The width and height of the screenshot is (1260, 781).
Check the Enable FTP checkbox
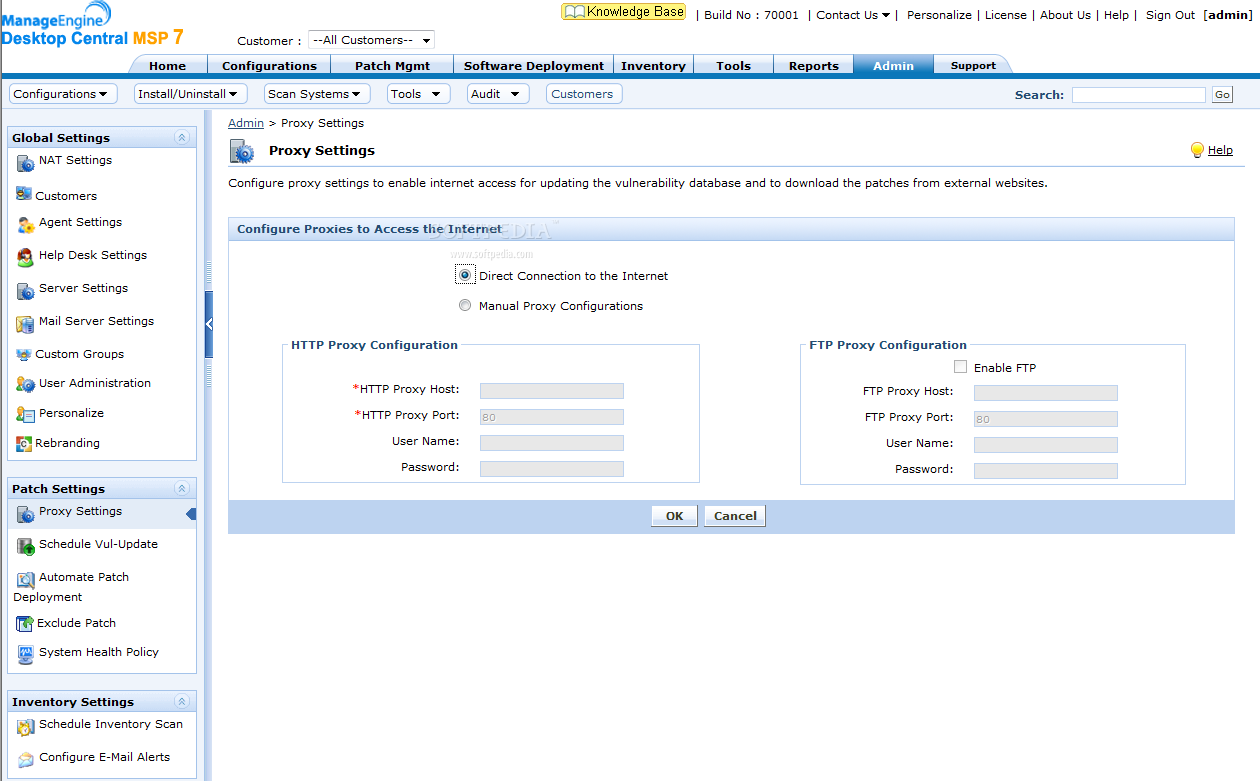pyautogui.click(x=961, y=367)
